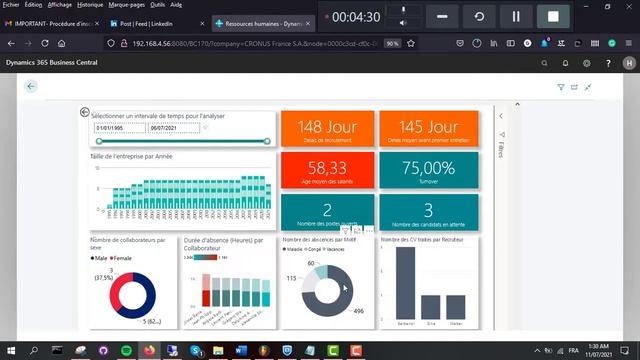
Task: Click the browser address bar URL
Action: click(x=254, y=43)
